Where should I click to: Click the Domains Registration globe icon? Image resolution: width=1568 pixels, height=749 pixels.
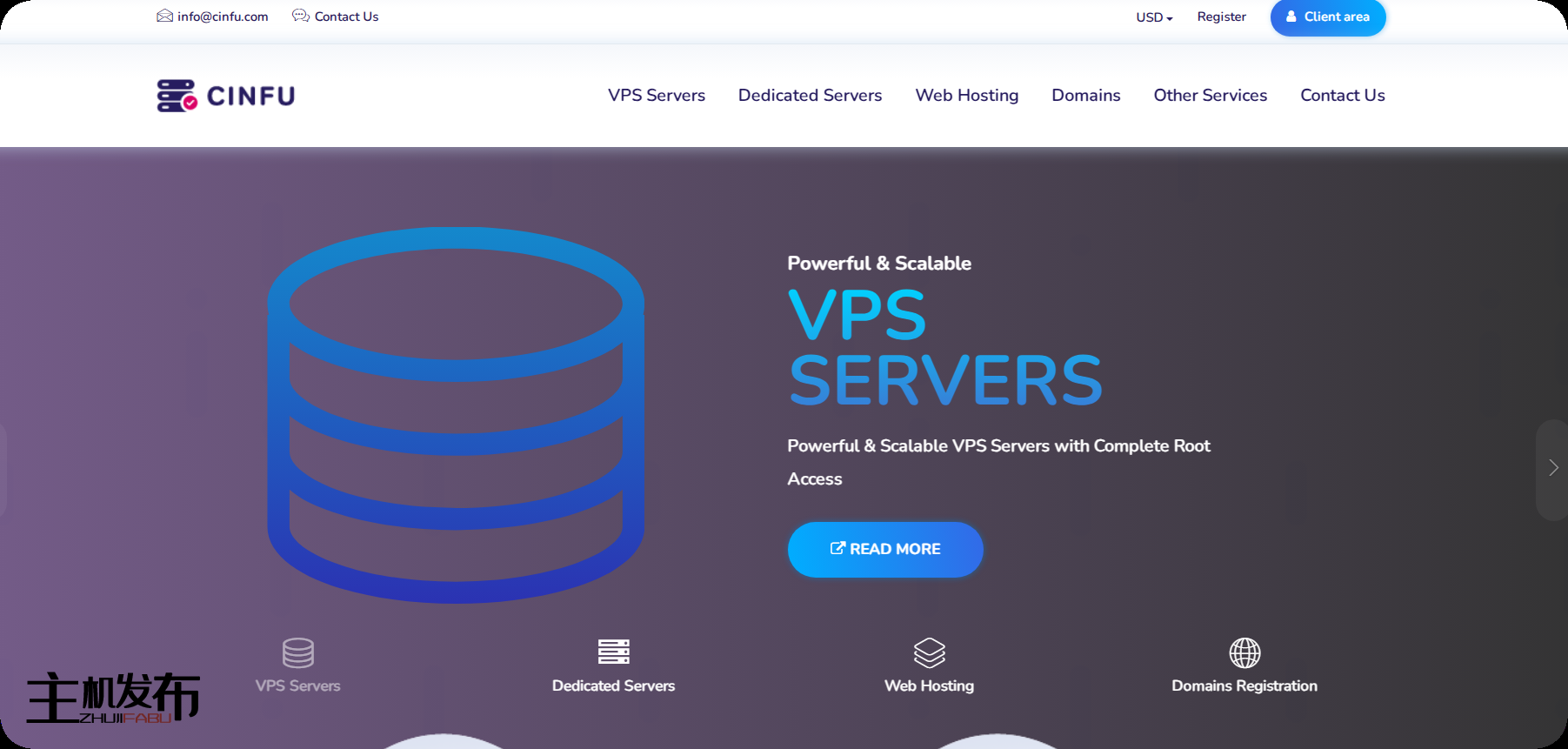click(1244, 652)
